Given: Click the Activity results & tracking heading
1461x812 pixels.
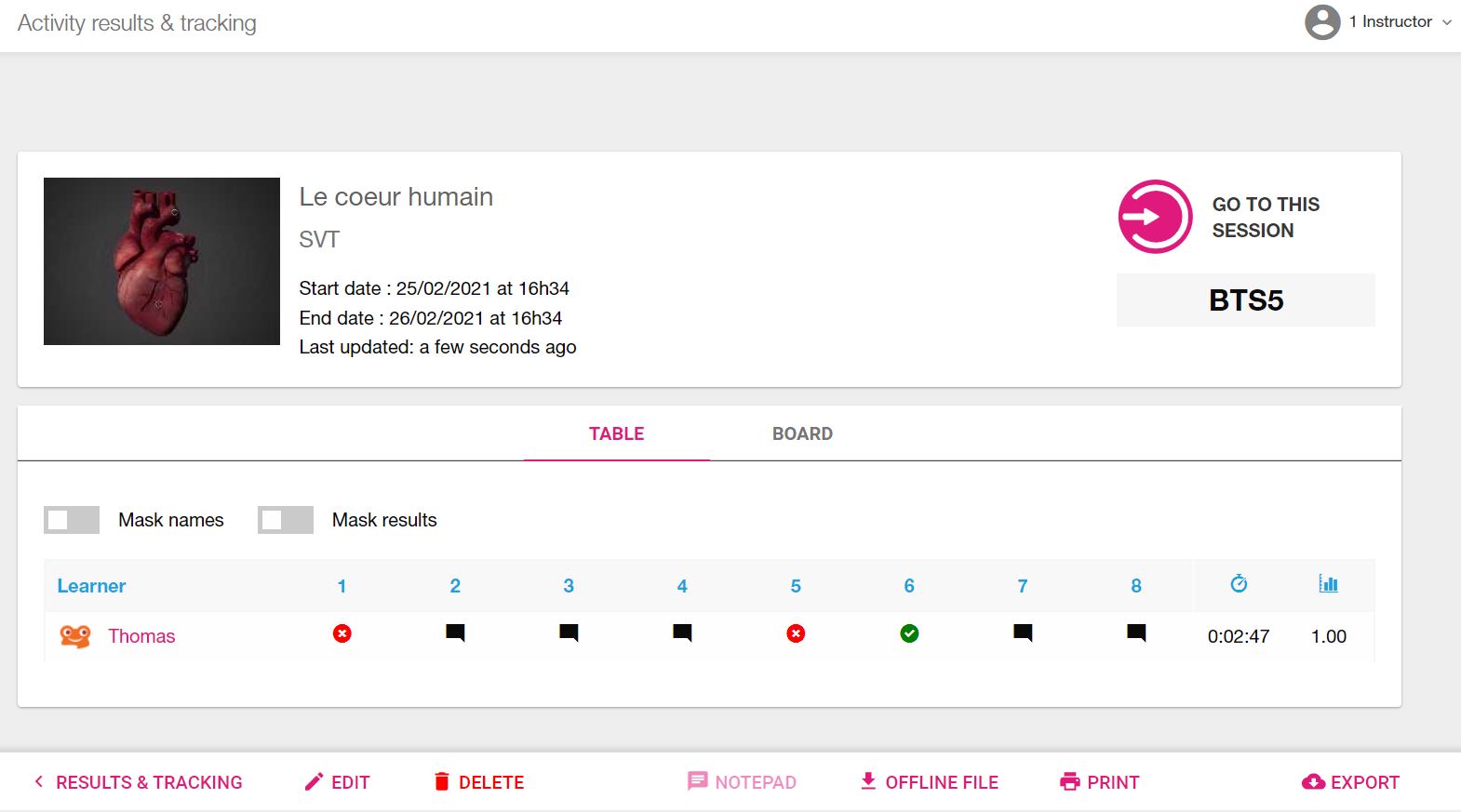Looking at the screenshot, I should (x=137, y=23).
